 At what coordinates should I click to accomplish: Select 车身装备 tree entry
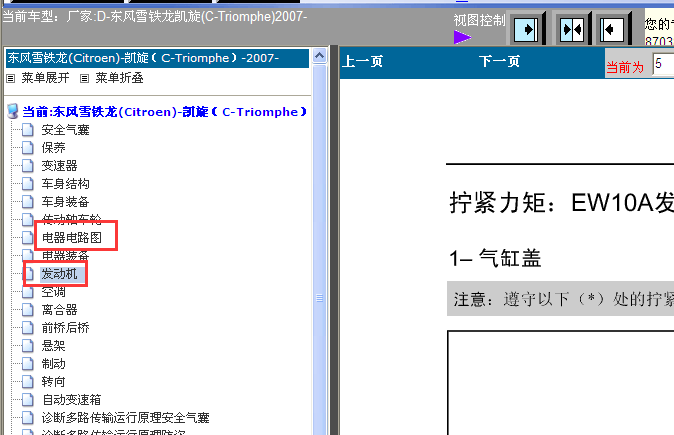tap(65, 202)
